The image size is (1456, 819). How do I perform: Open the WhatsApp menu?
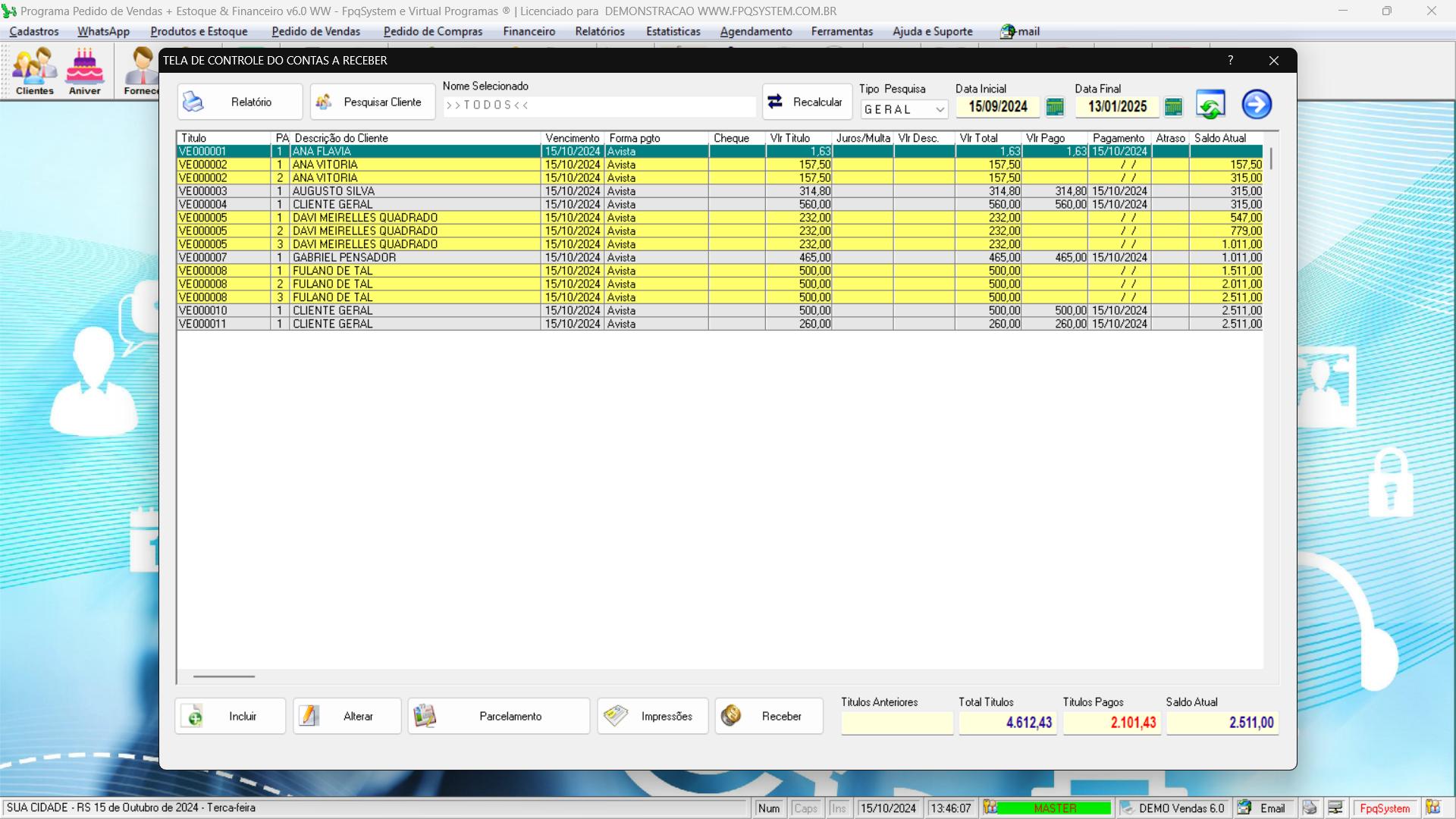tap(103, 31)
